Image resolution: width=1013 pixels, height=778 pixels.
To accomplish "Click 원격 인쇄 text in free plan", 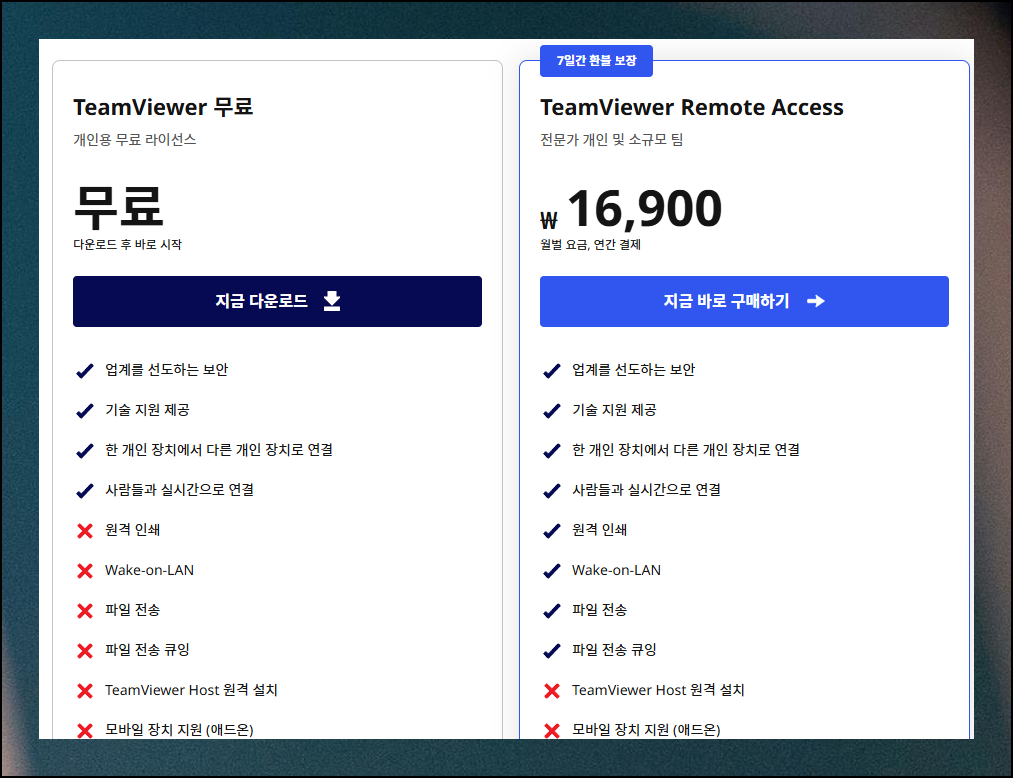I will click(132, 530).
